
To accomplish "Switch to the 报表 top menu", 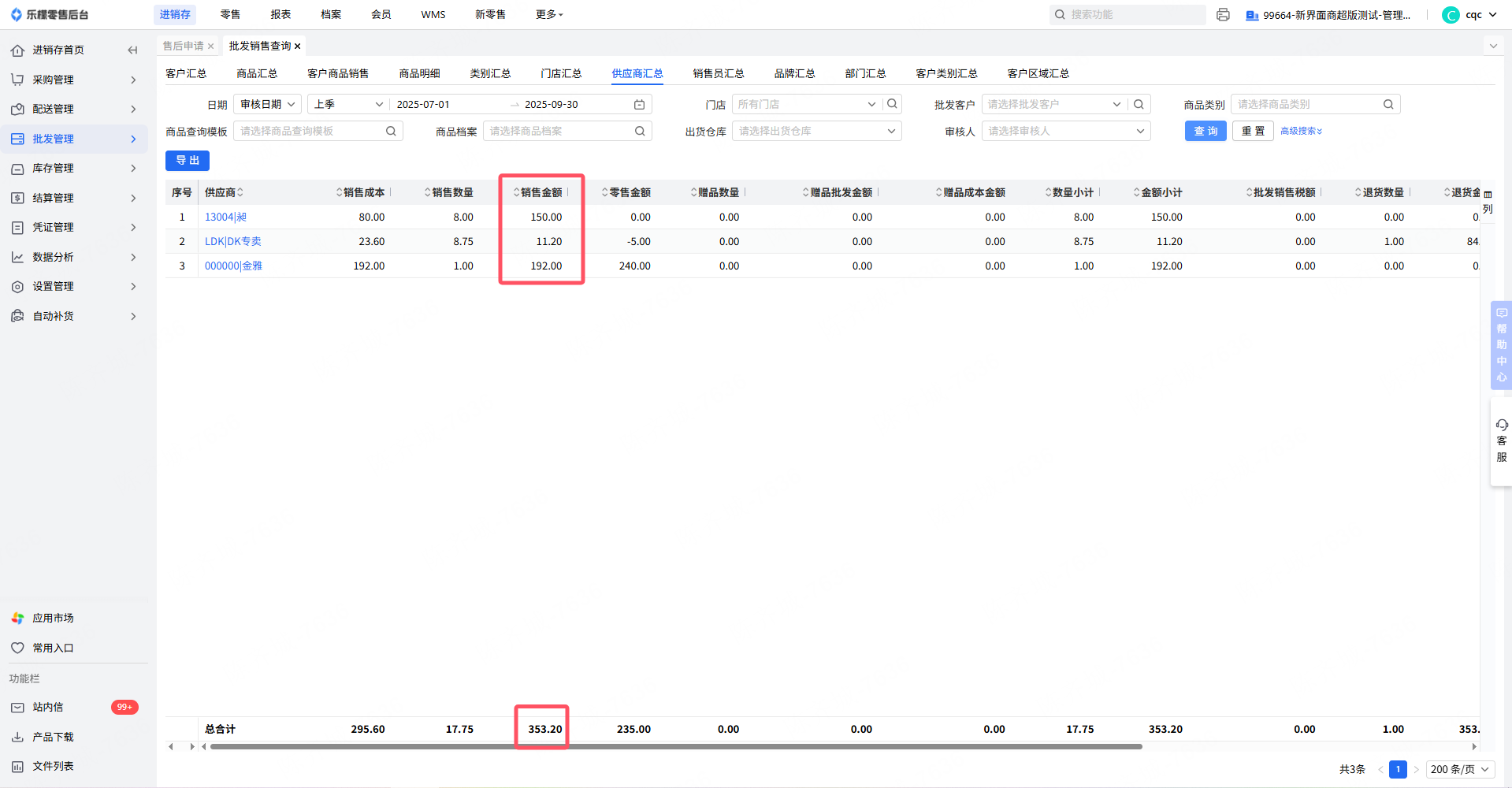I will point(280,14).
